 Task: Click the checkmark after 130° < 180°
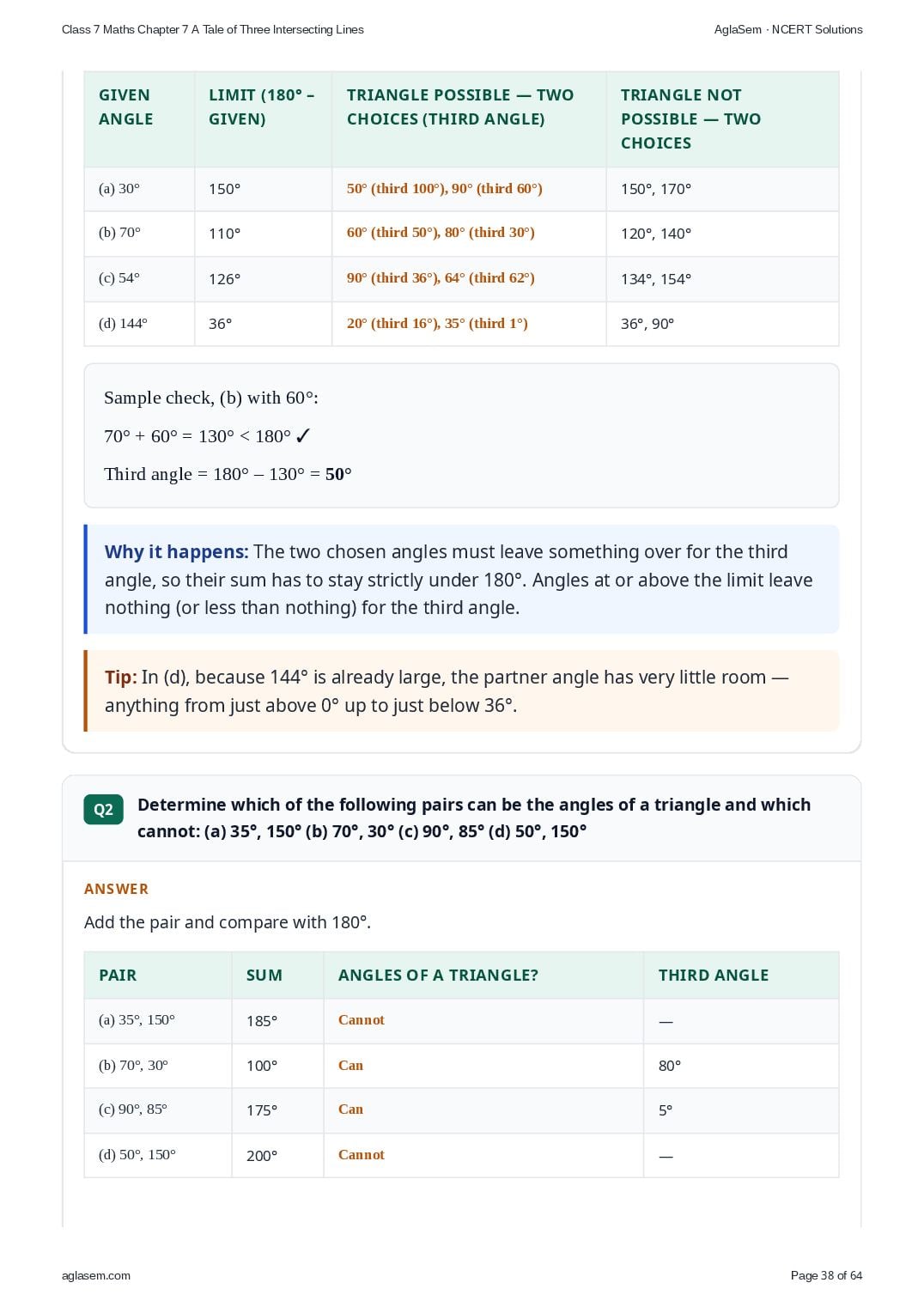click(302, 436)
